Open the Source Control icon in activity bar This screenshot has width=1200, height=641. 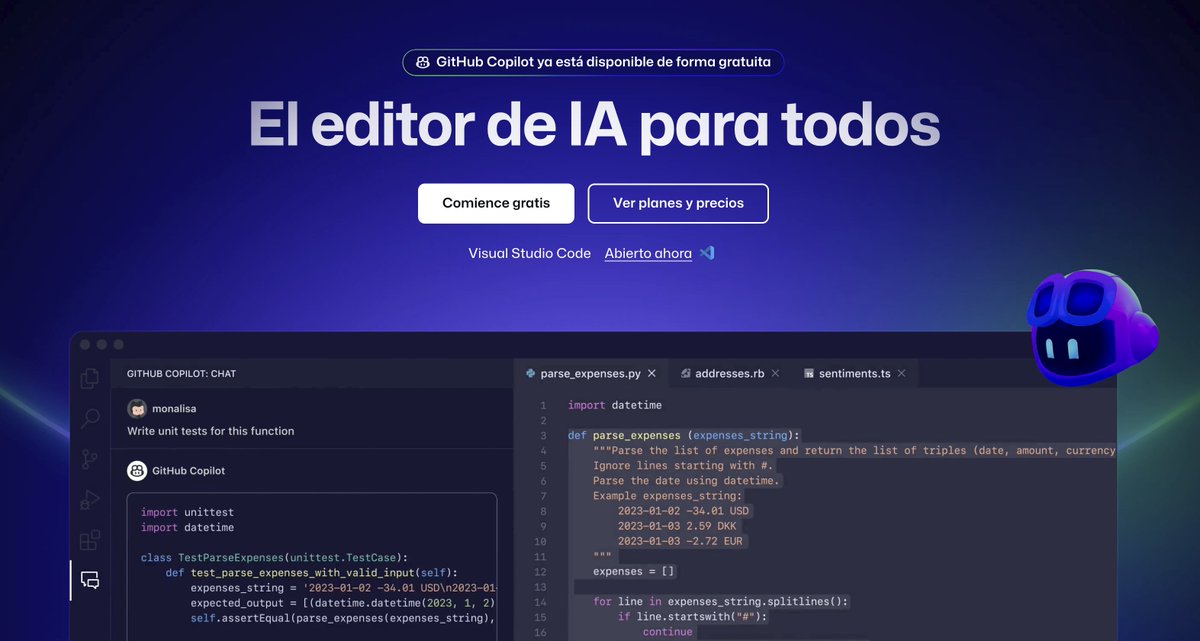tap(90, 459)
